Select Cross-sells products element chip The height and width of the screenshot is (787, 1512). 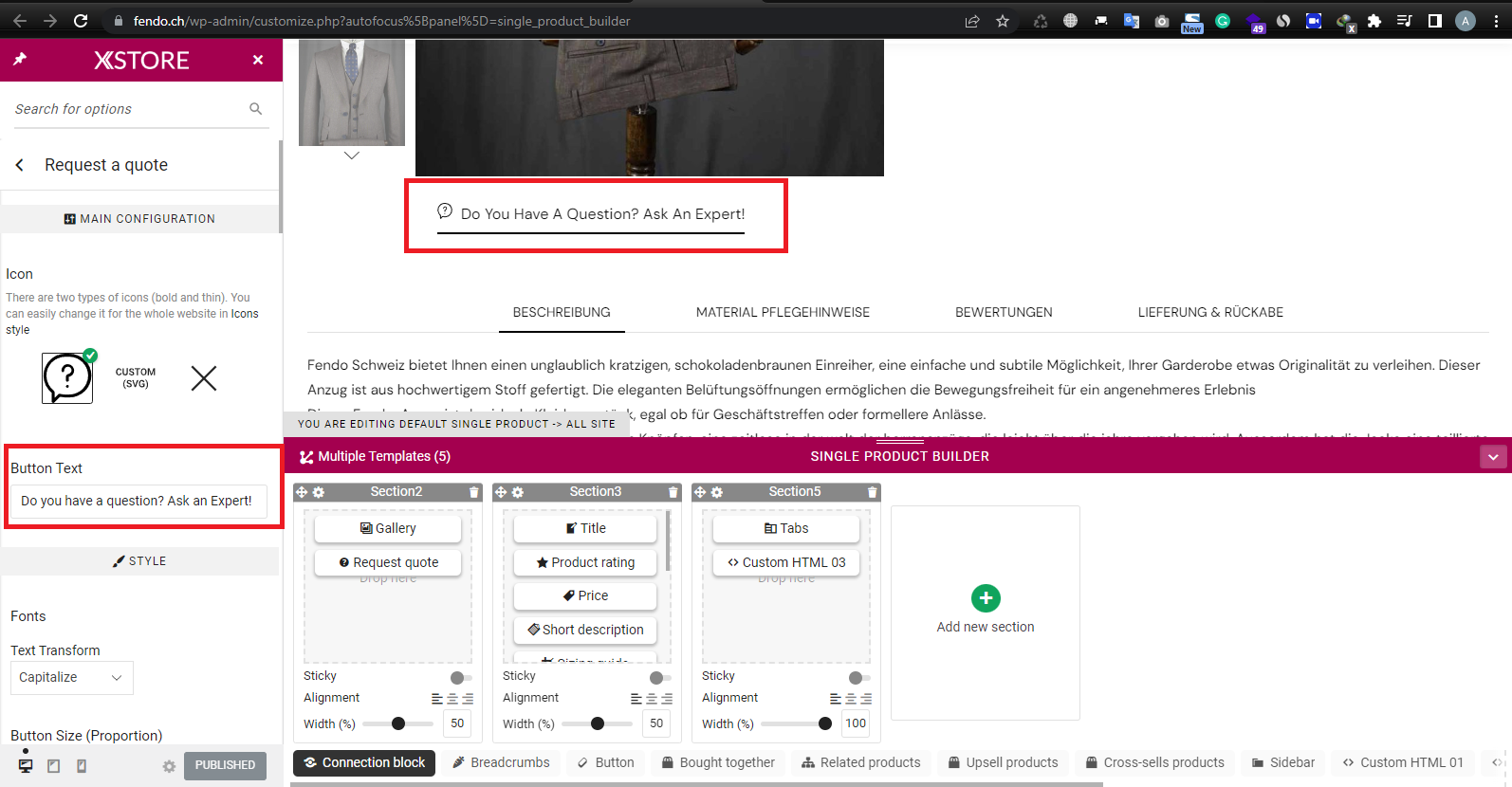click(x=1155, y=762)
